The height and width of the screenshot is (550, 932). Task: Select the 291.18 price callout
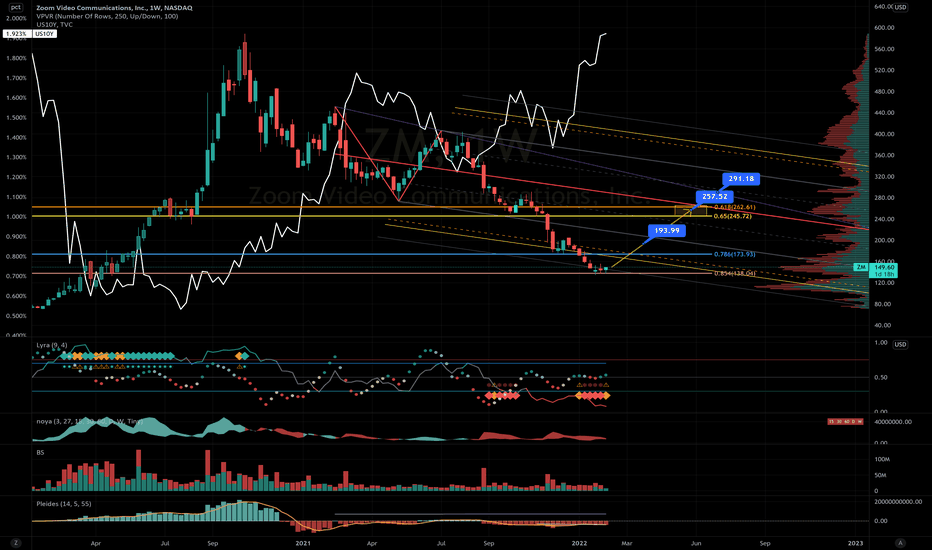click(x=741, y=178)
